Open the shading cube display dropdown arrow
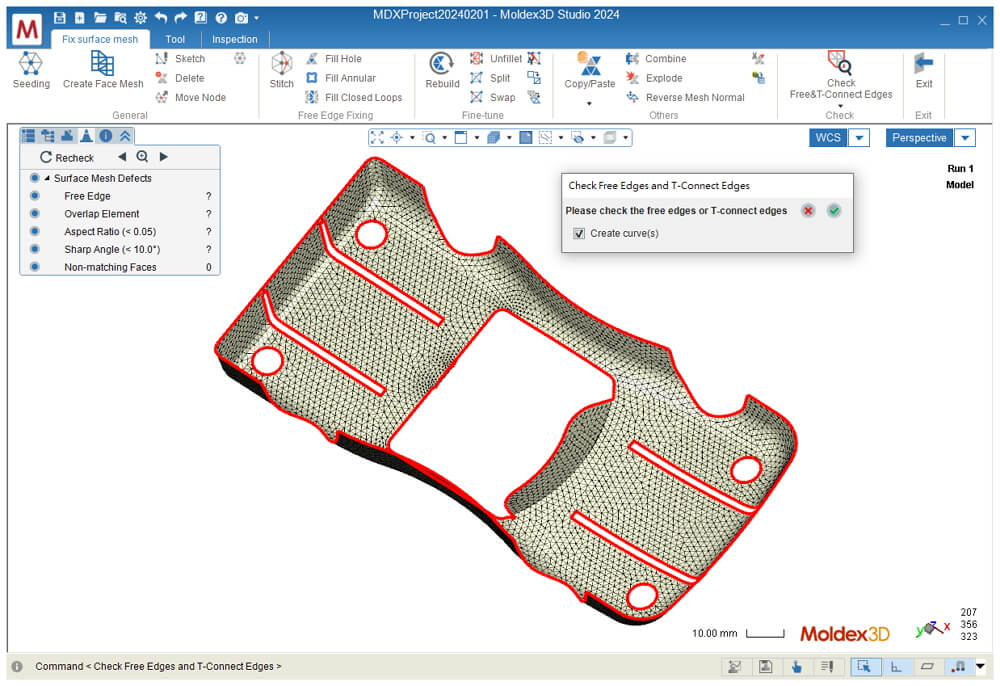Screen dimensions: 1000x686 (509, 138)
